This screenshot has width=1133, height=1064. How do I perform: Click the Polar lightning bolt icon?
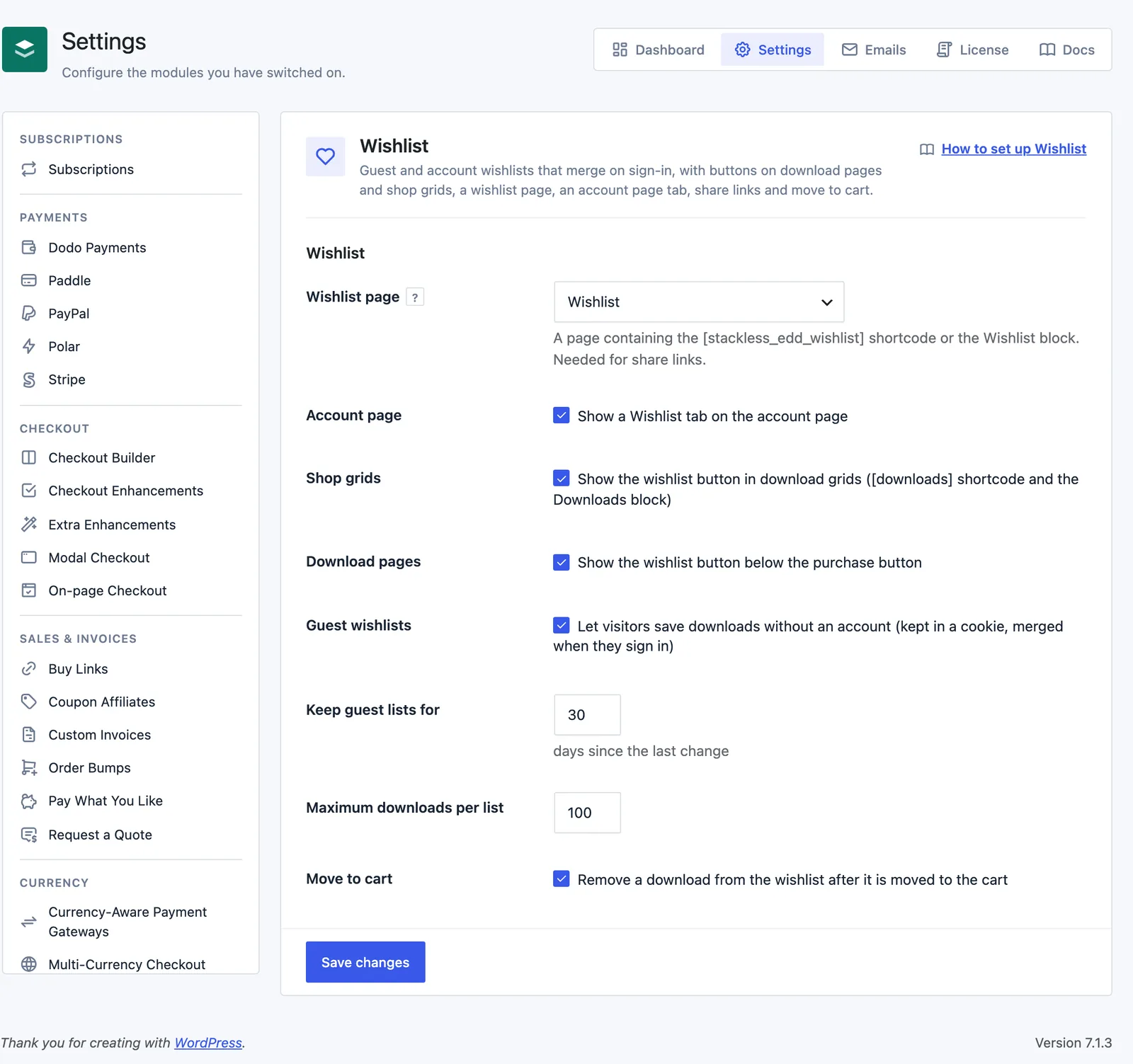point(29,346)
